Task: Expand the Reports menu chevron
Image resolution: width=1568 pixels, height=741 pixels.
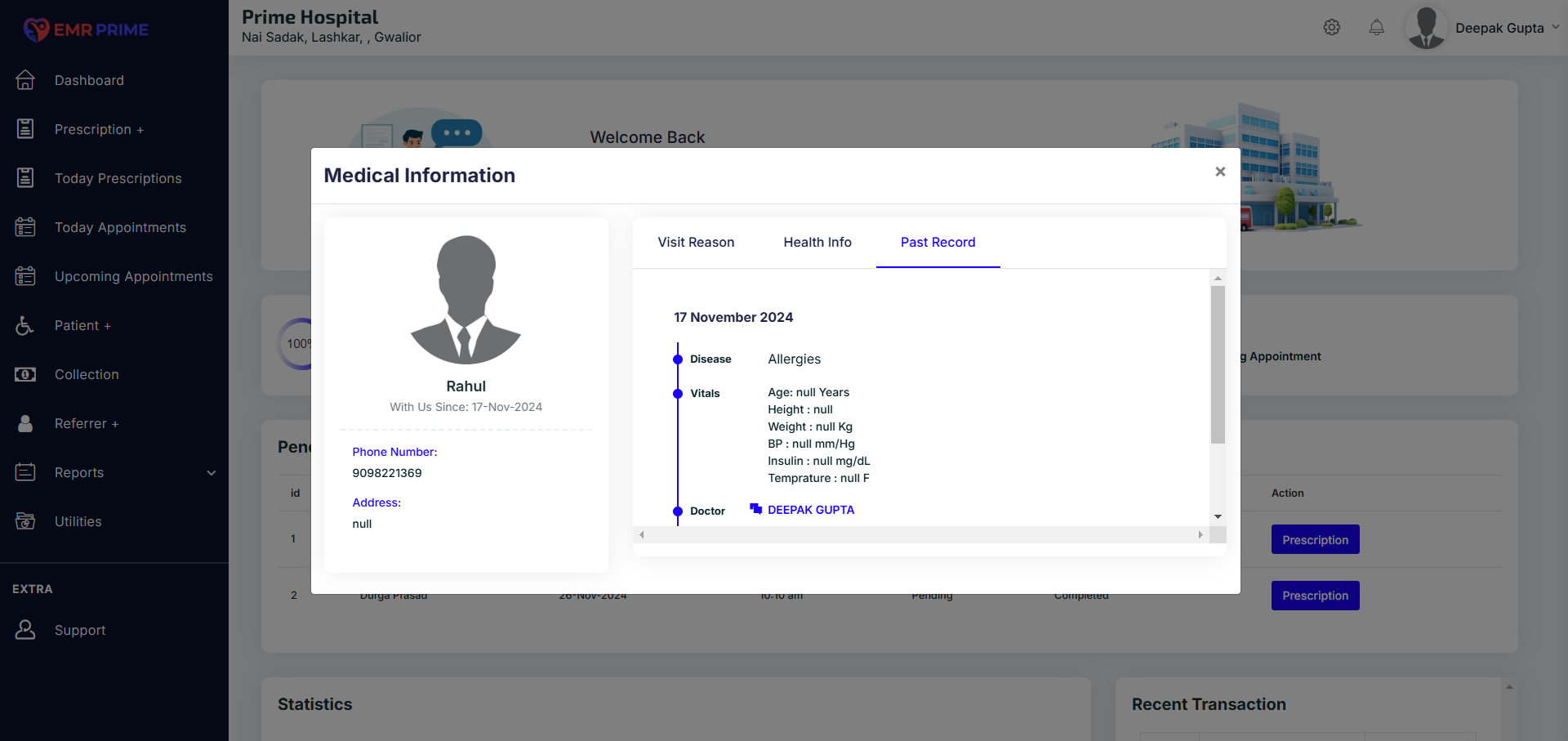Action: [212, 473]
